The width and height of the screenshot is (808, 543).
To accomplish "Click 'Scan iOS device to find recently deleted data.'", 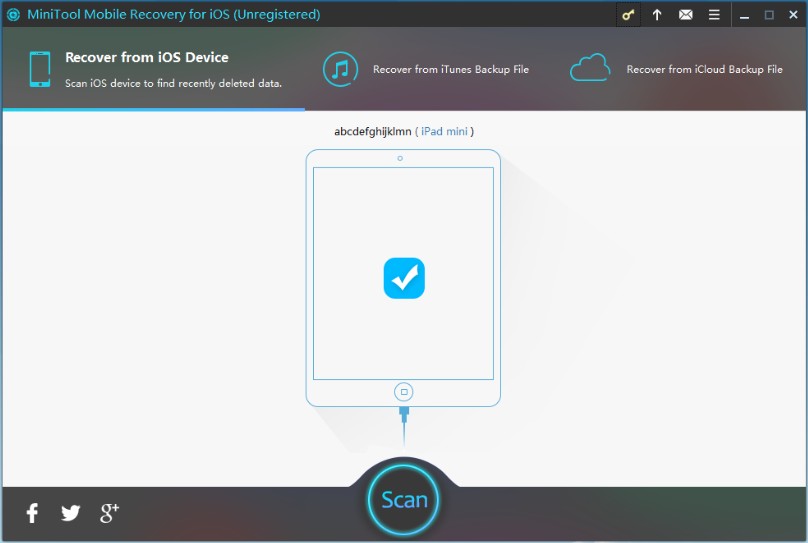I will (173, 83).
